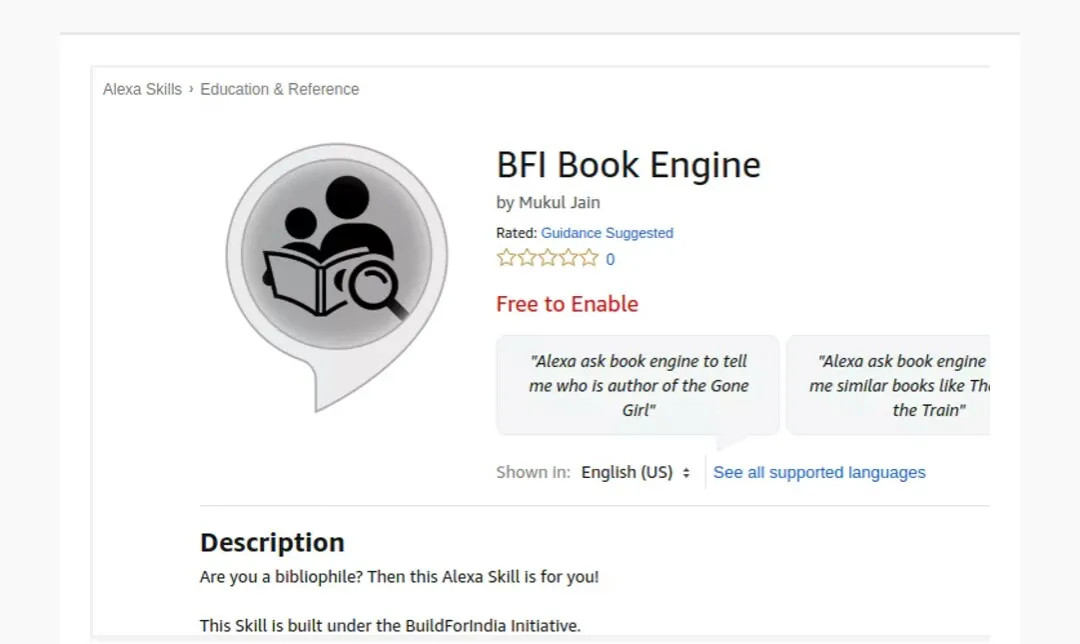This screenshot has width=1080, height=644.
Task: Open the review count number link
Action: point(610,260)
